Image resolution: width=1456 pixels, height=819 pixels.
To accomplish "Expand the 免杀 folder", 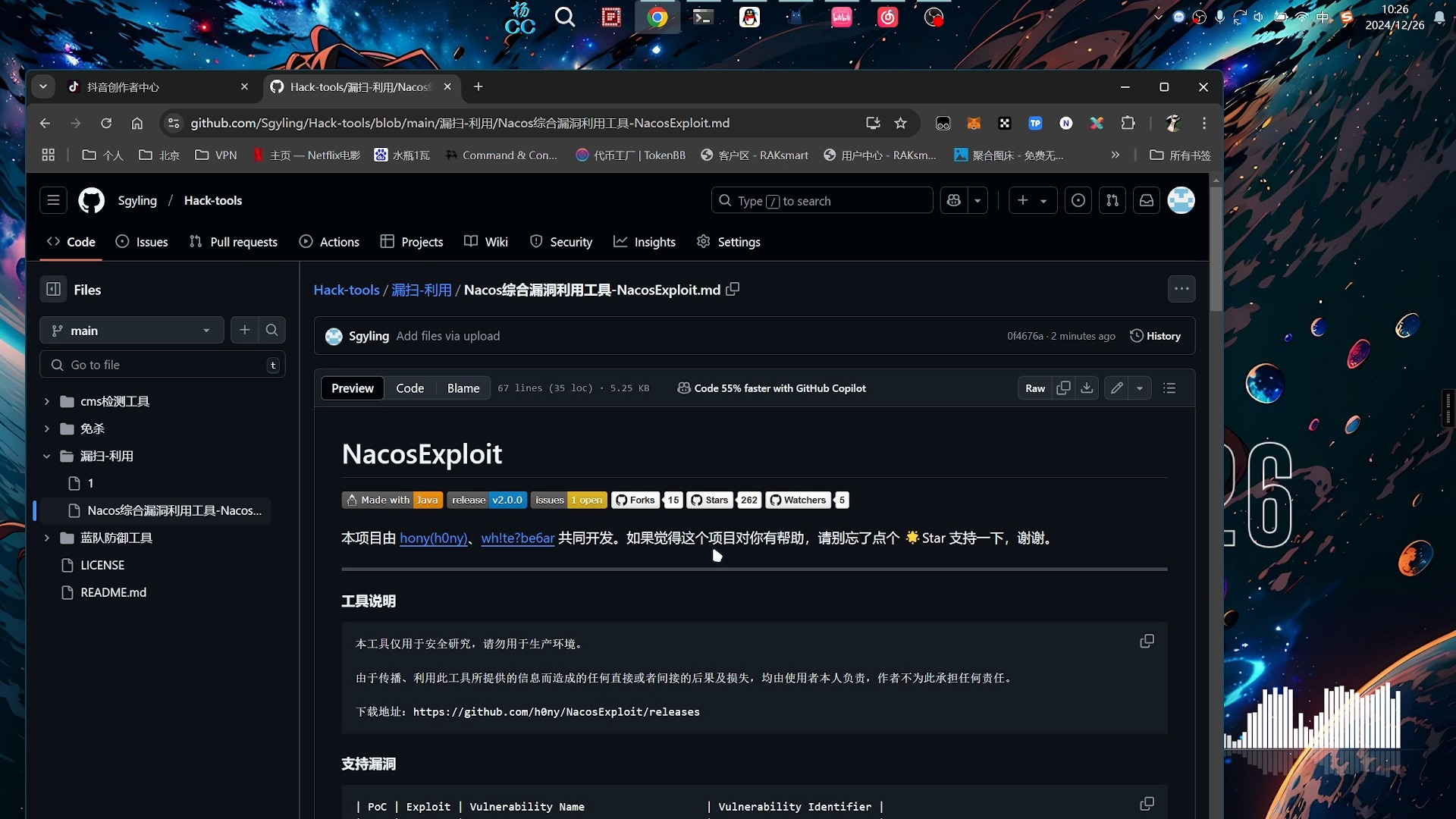I will (47, 428).
